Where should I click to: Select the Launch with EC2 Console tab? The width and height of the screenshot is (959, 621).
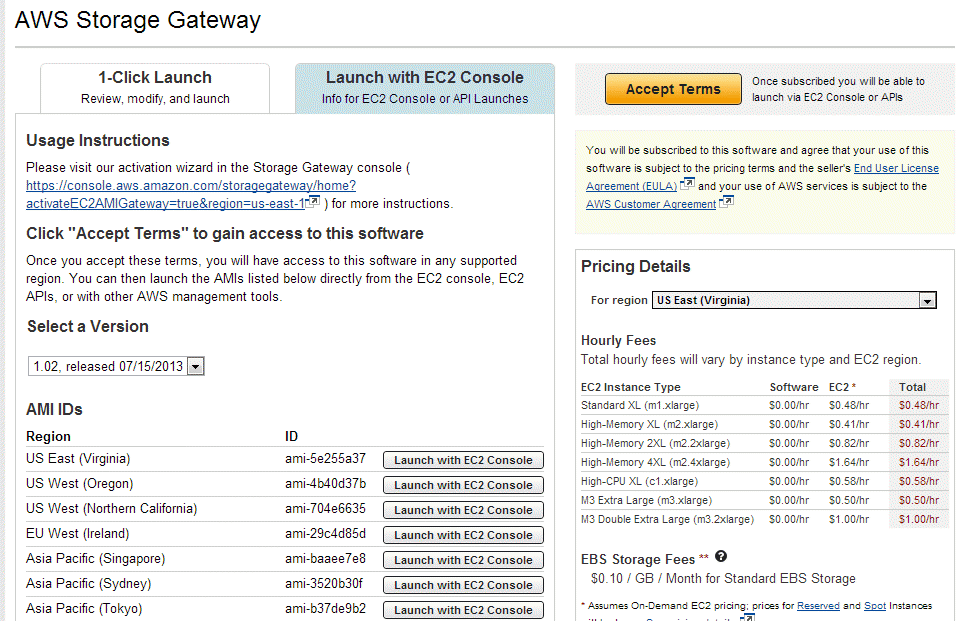coord(424,88)
